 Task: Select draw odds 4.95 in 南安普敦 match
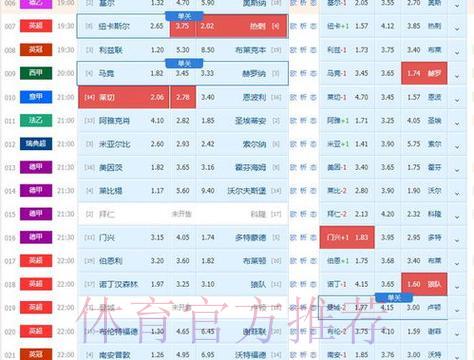(x=183, y=355)
